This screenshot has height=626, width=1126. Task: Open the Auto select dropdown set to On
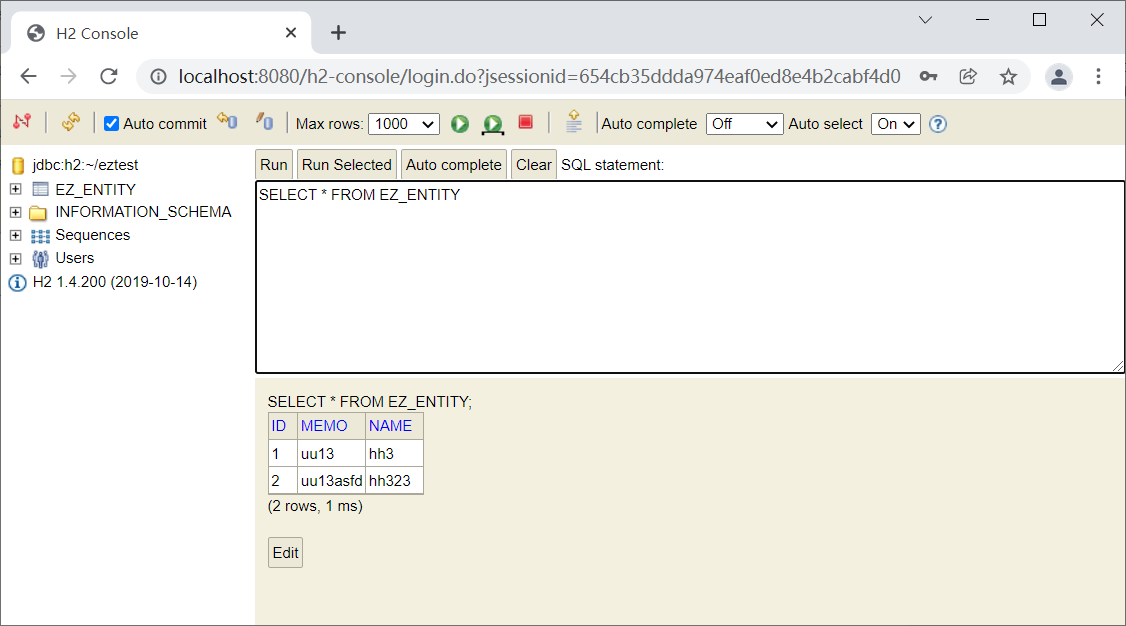click(895, 123)
